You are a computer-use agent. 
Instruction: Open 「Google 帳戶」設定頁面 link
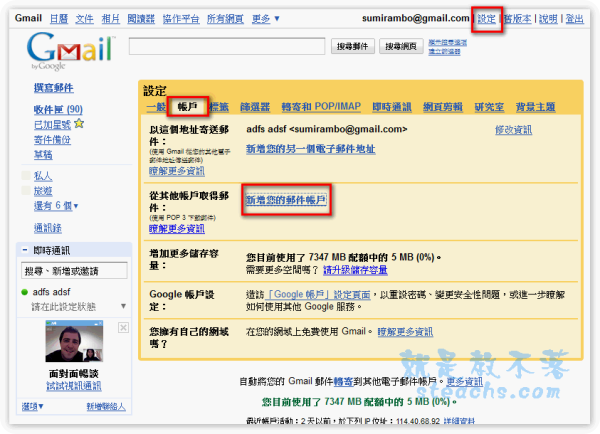pyautogui.click(x=318, y=294)
